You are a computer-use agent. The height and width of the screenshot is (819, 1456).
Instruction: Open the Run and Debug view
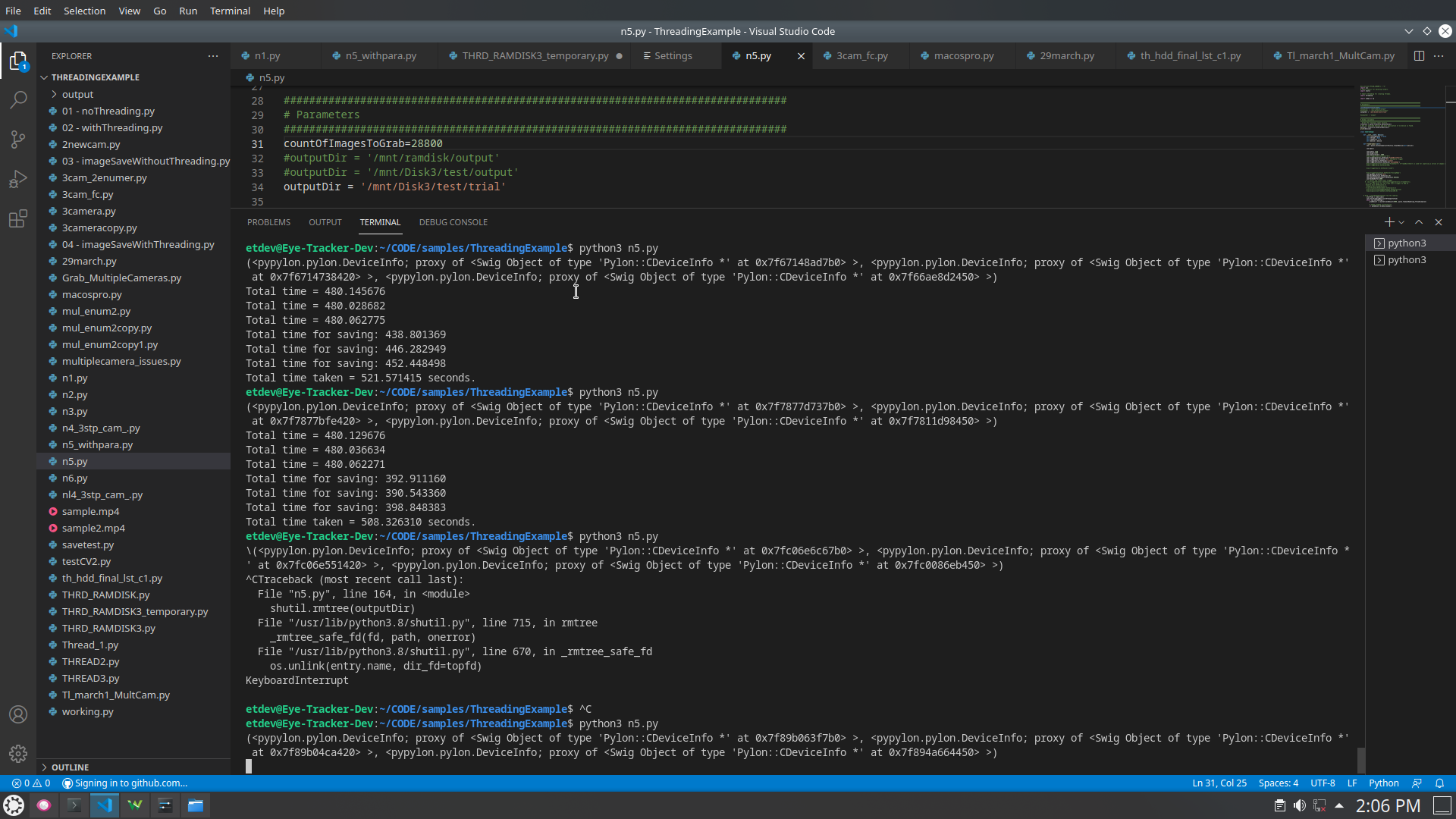click(18, 180)
